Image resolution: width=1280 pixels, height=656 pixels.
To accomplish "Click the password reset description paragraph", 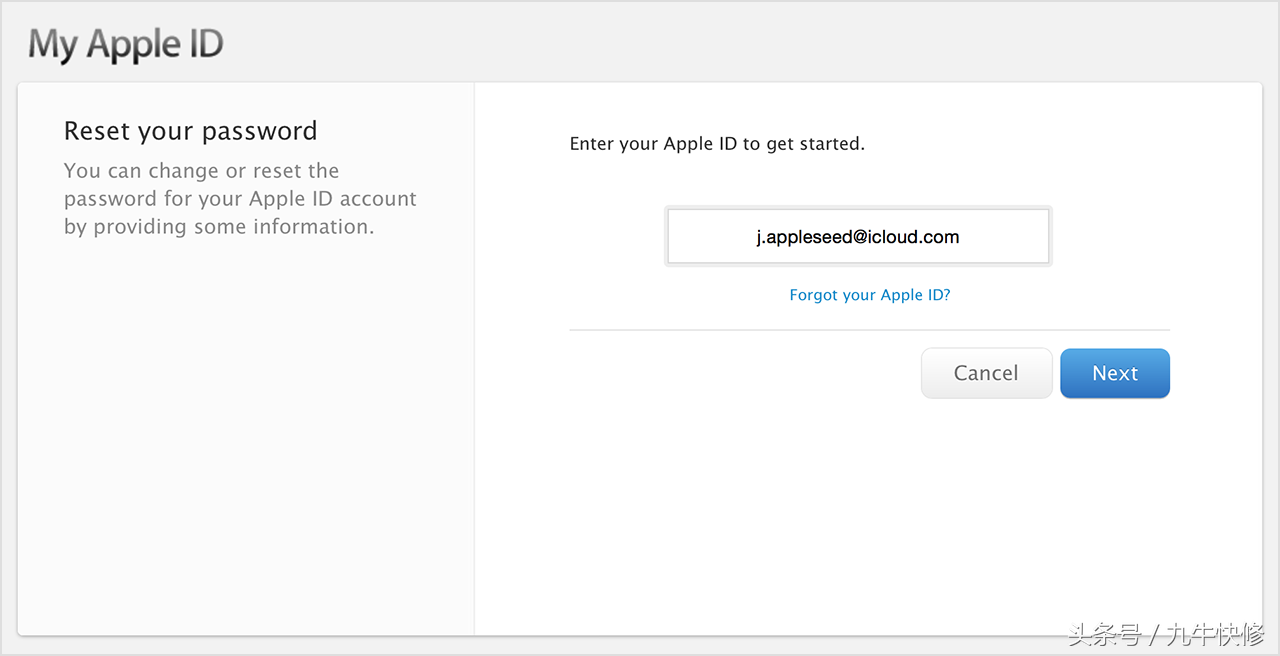I will point(240,199).
